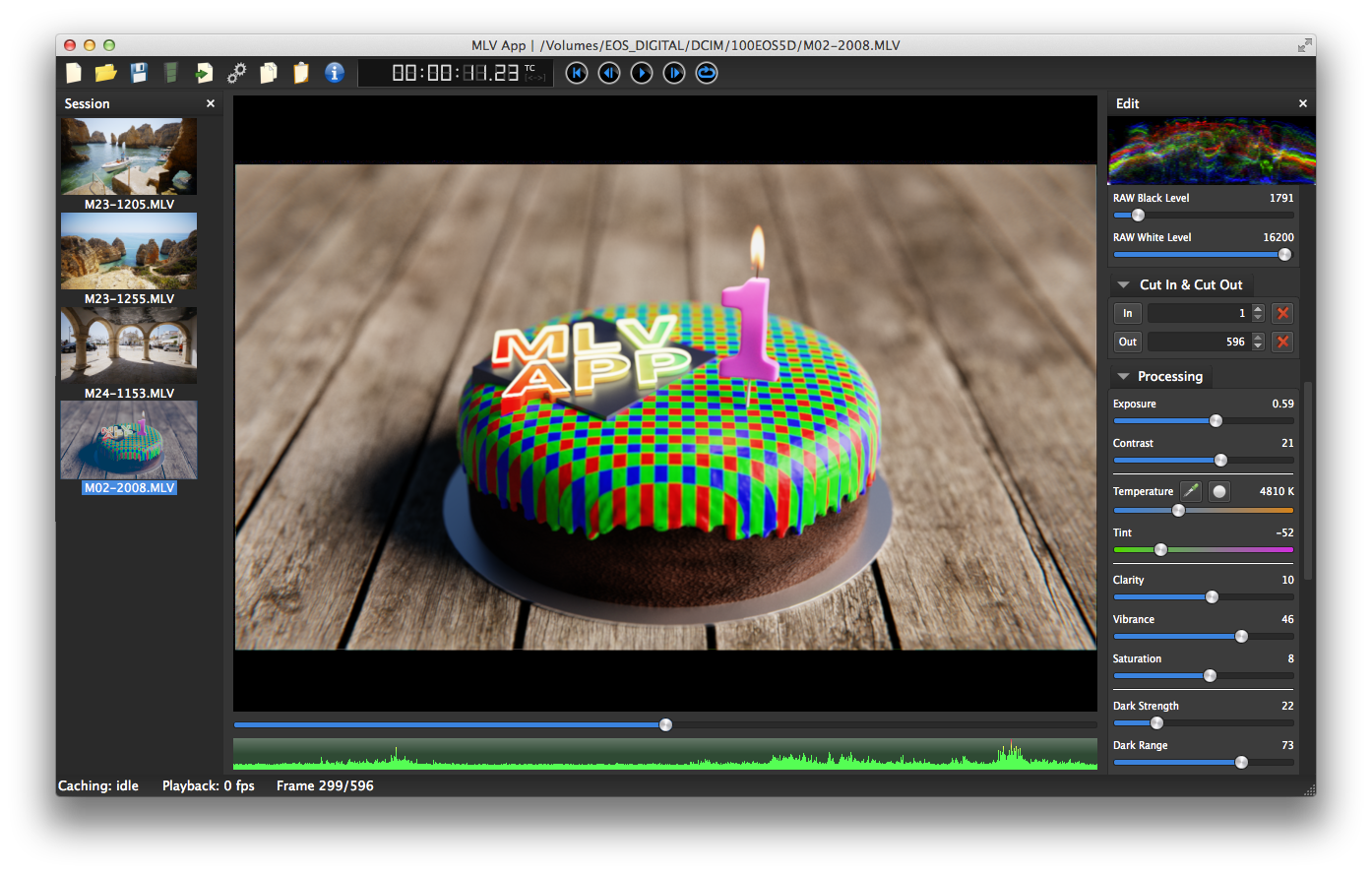
Task: Select the M24-1153.MLV clip thumbnail
Action: [129, 345]
